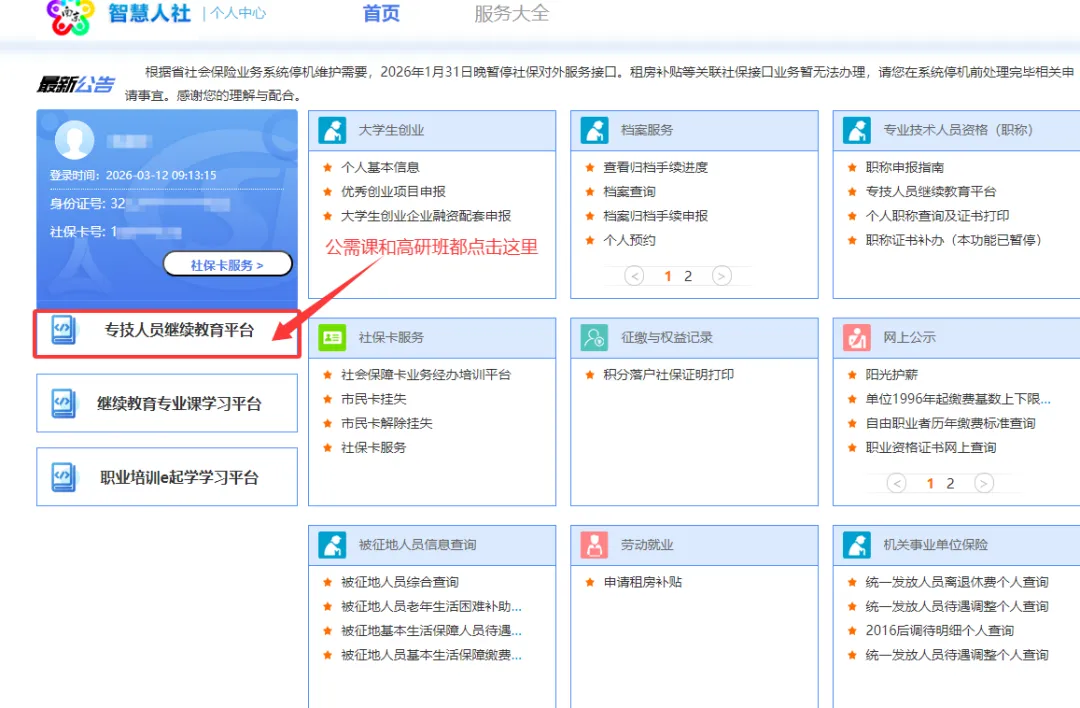The image size is (1080, 708).
Task: Open 专技人员继续教育平台 from left sidebar
Action: tap(167, 333)
